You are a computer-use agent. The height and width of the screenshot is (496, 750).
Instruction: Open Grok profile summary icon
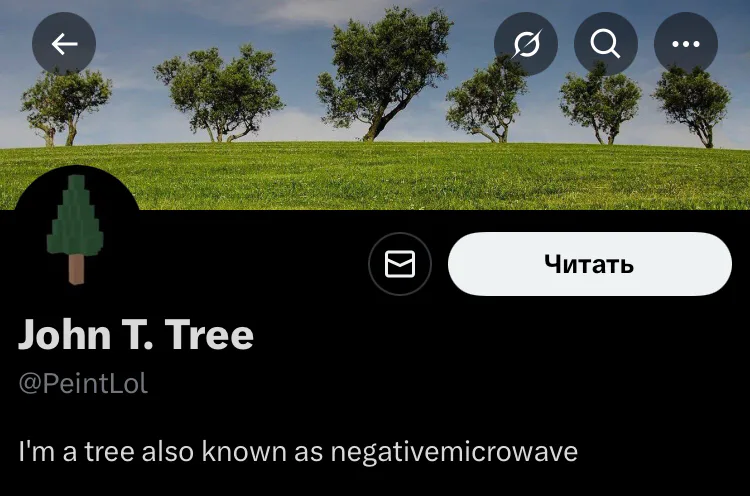[526, 44]
